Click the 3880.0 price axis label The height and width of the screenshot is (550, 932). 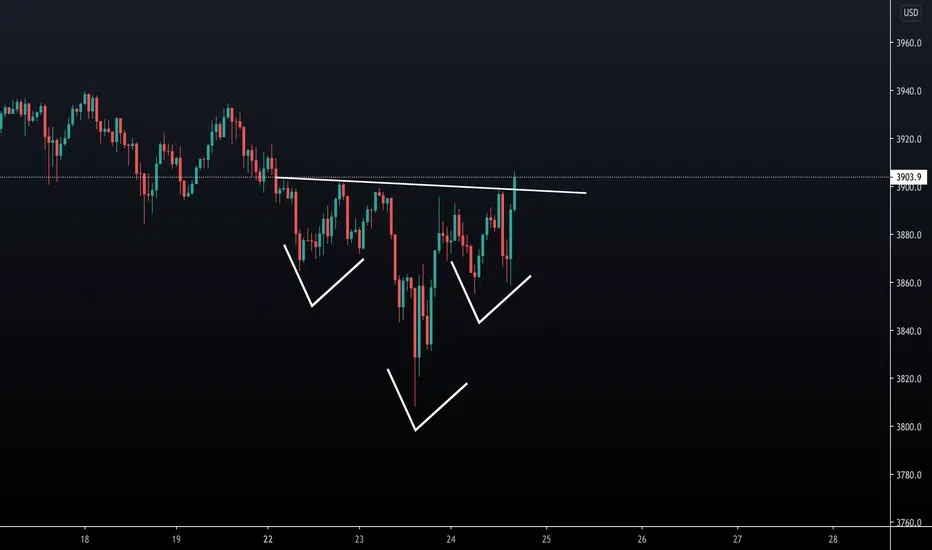click(x=909, y=235)
